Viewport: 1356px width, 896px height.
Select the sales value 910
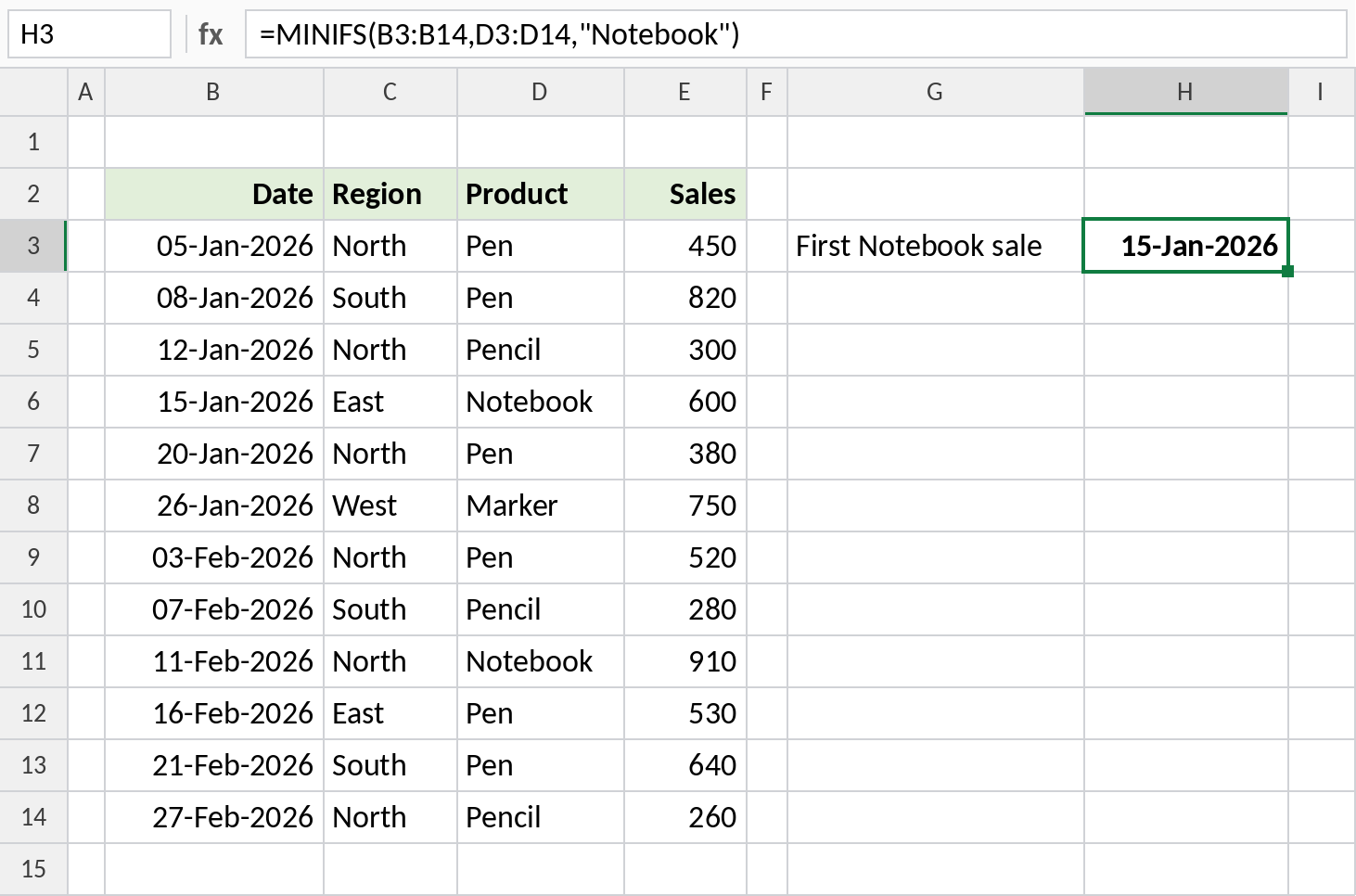click(685, 661)
